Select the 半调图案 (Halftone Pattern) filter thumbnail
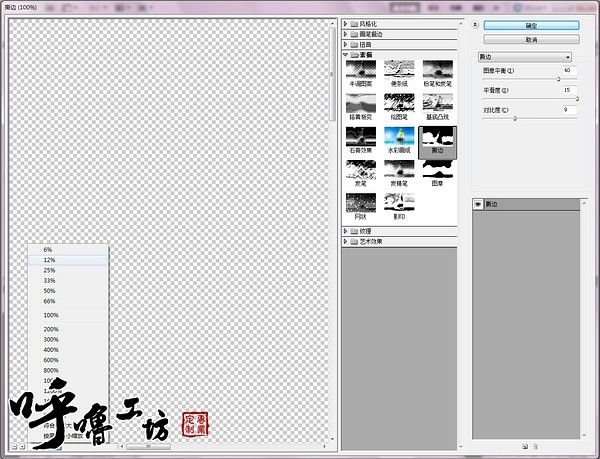This screenshot has height=459, width=600. 359,73
